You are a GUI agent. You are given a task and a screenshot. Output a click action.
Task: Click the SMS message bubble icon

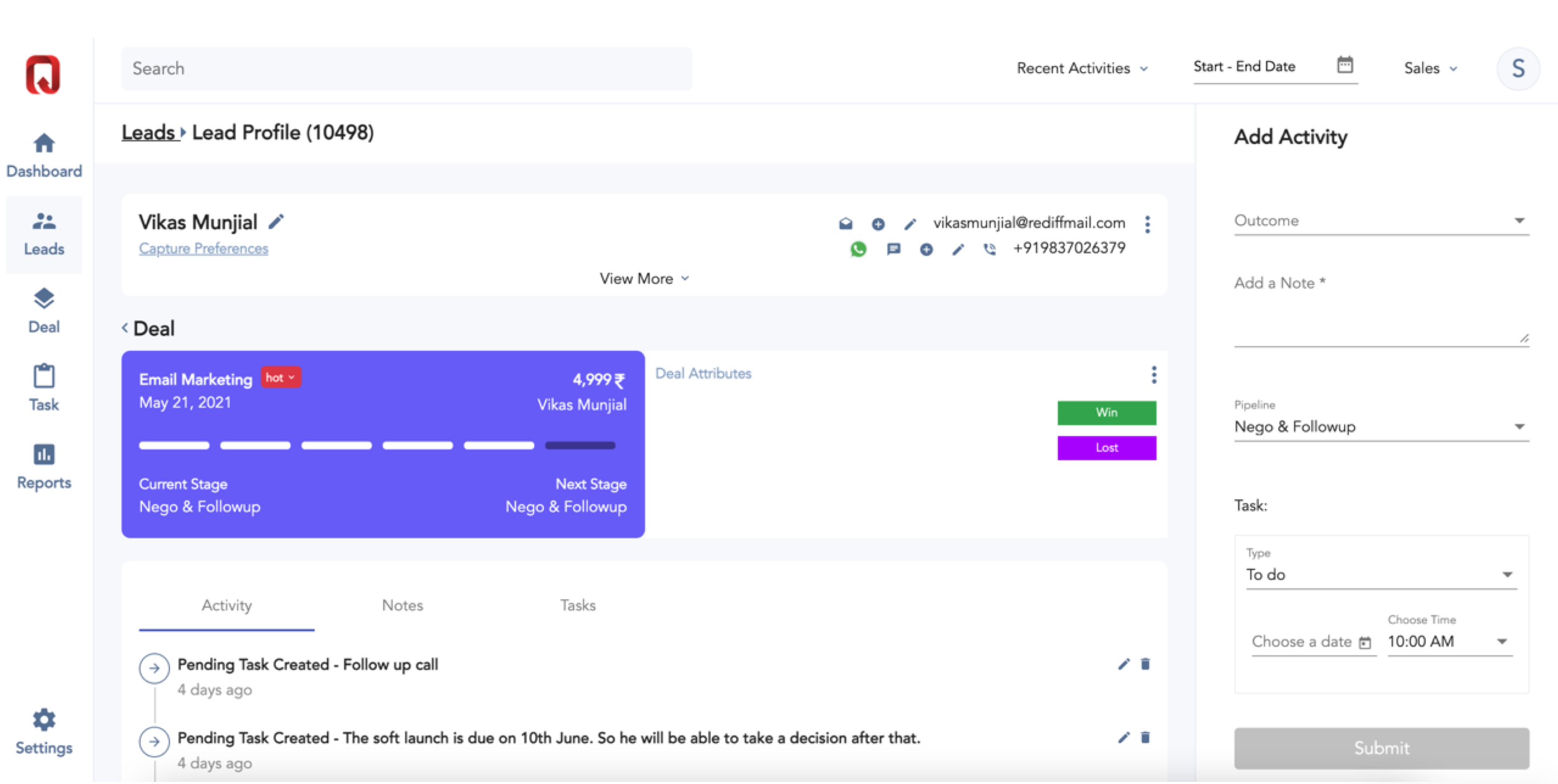(893, 249)
